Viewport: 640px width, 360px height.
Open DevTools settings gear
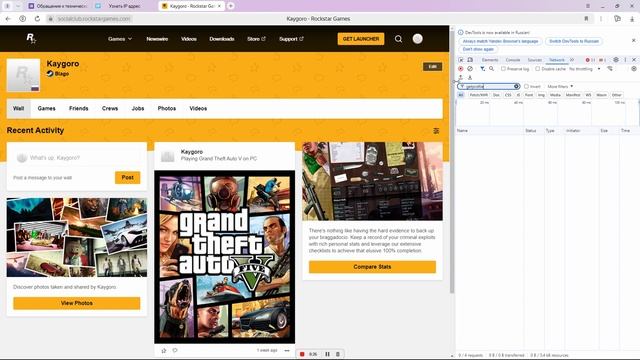click(x=616, y=60)
